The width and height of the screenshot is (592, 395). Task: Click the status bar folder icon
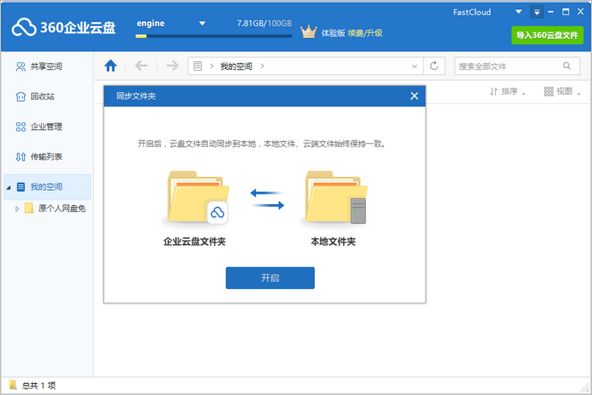pyautogui.click(x=13, y=385)
